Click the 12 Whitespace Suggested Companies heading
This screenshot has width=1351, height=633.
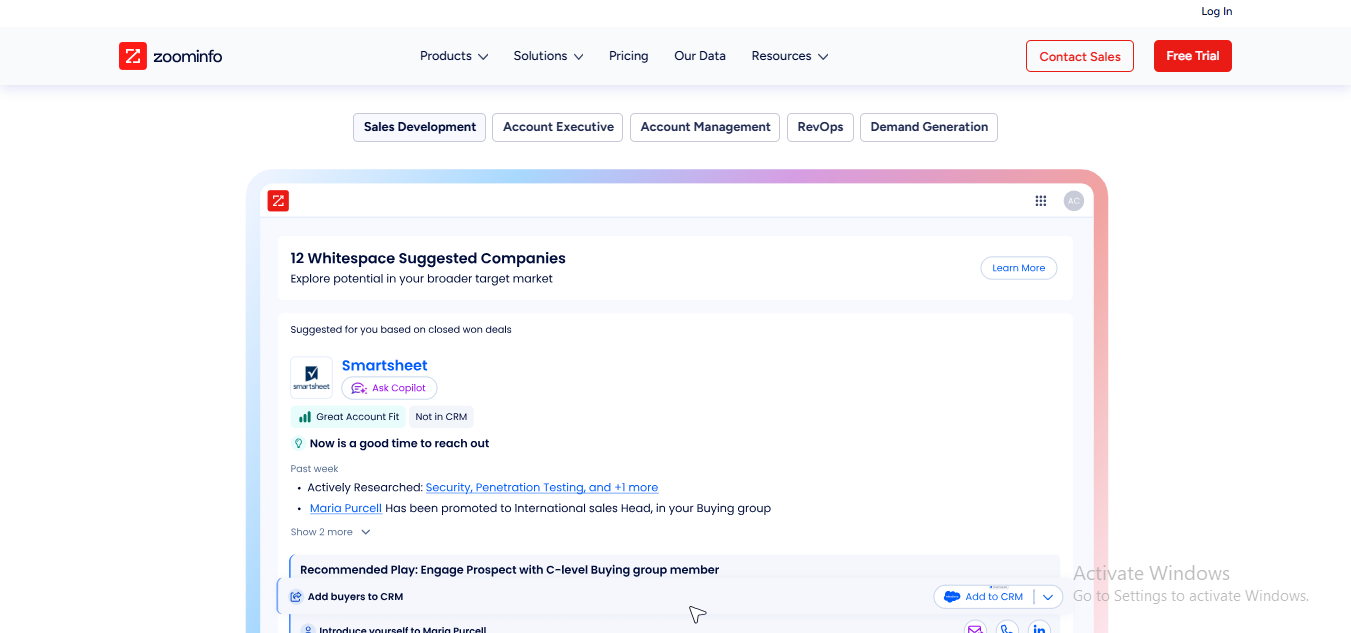(x=428, y=258)
